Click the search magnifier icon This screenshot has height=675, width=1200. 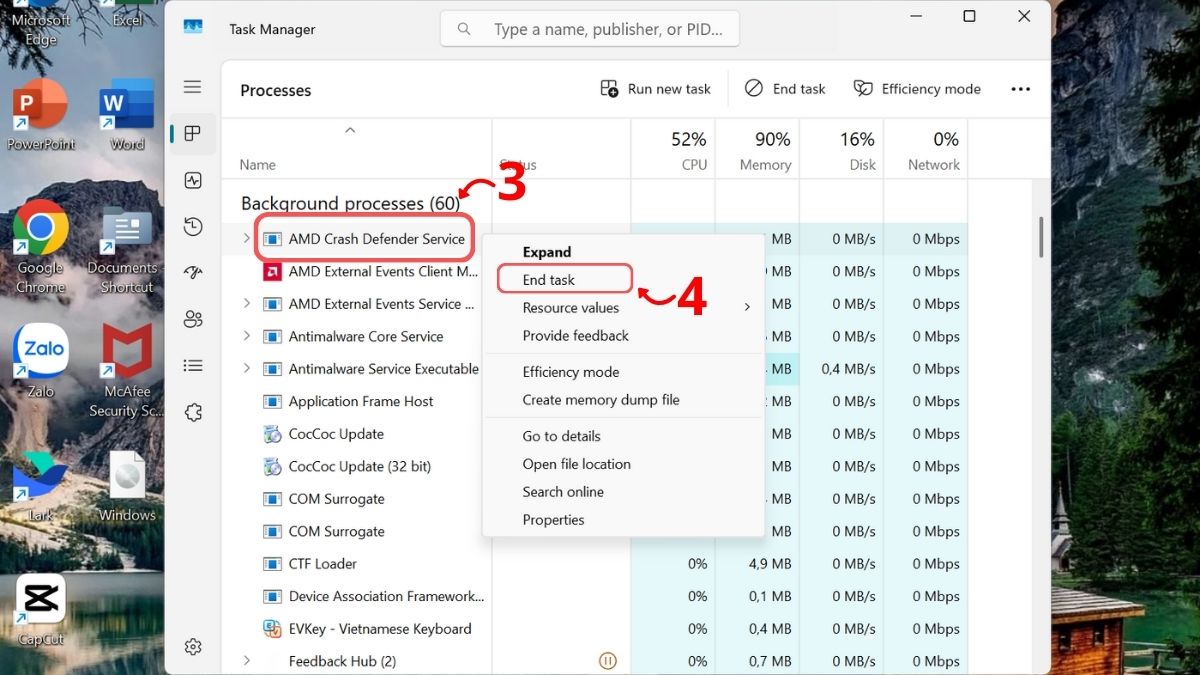463,28
